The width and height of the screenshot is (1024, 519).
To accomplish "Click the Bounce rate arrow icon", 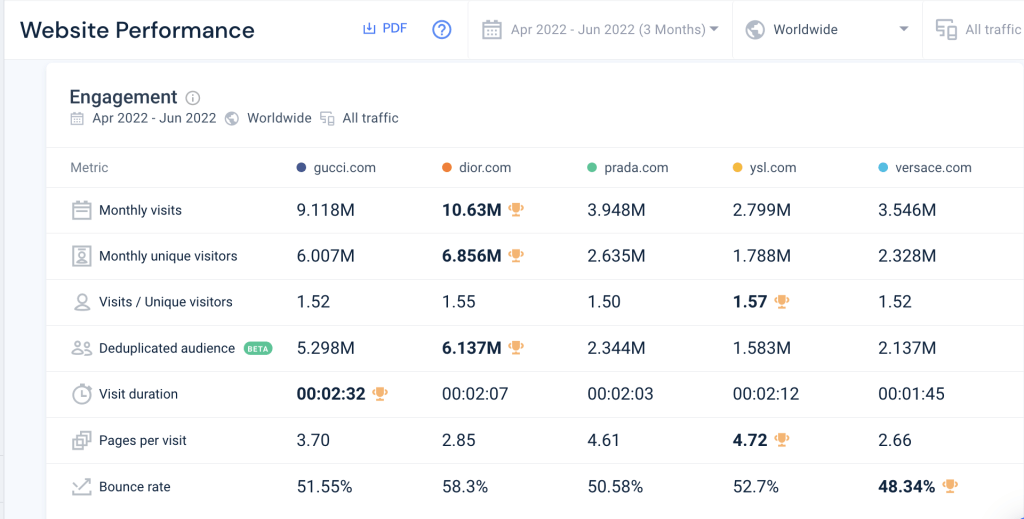I will [x=82, y=486].
